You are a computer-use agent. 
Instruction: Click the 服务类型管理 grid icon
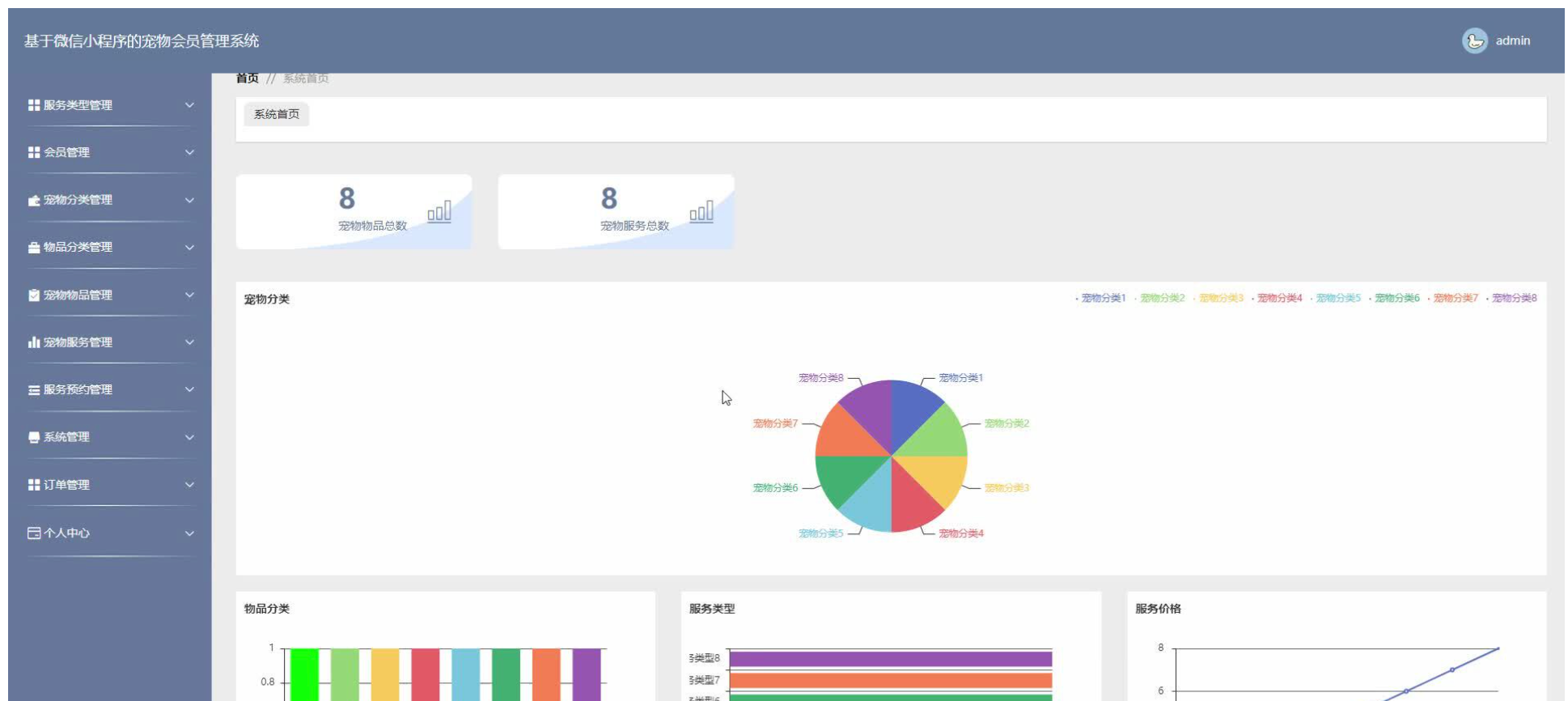click(34, 105)
